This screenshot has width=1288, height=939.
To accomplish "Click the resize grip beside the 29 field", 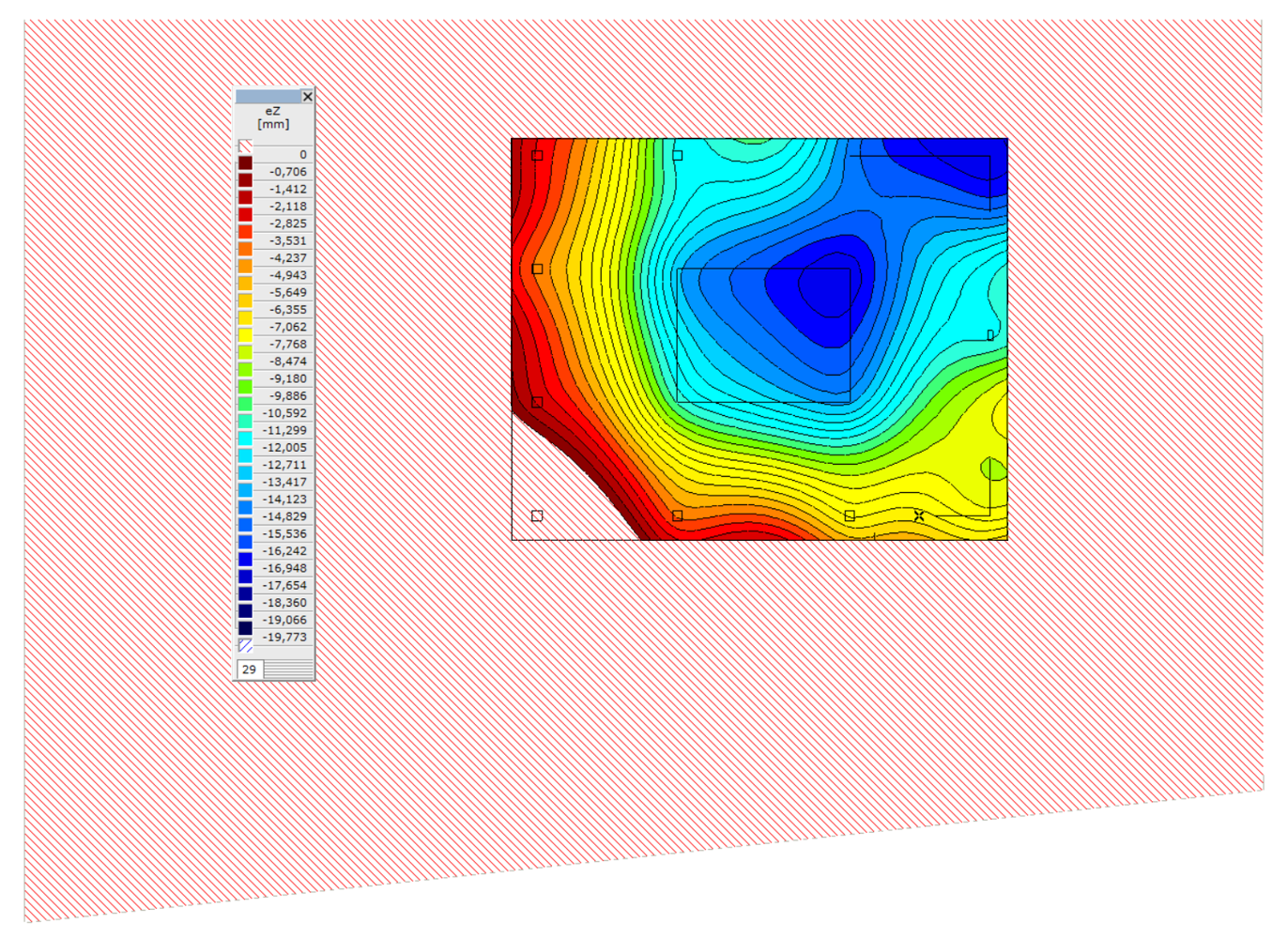I will point(289,670).
